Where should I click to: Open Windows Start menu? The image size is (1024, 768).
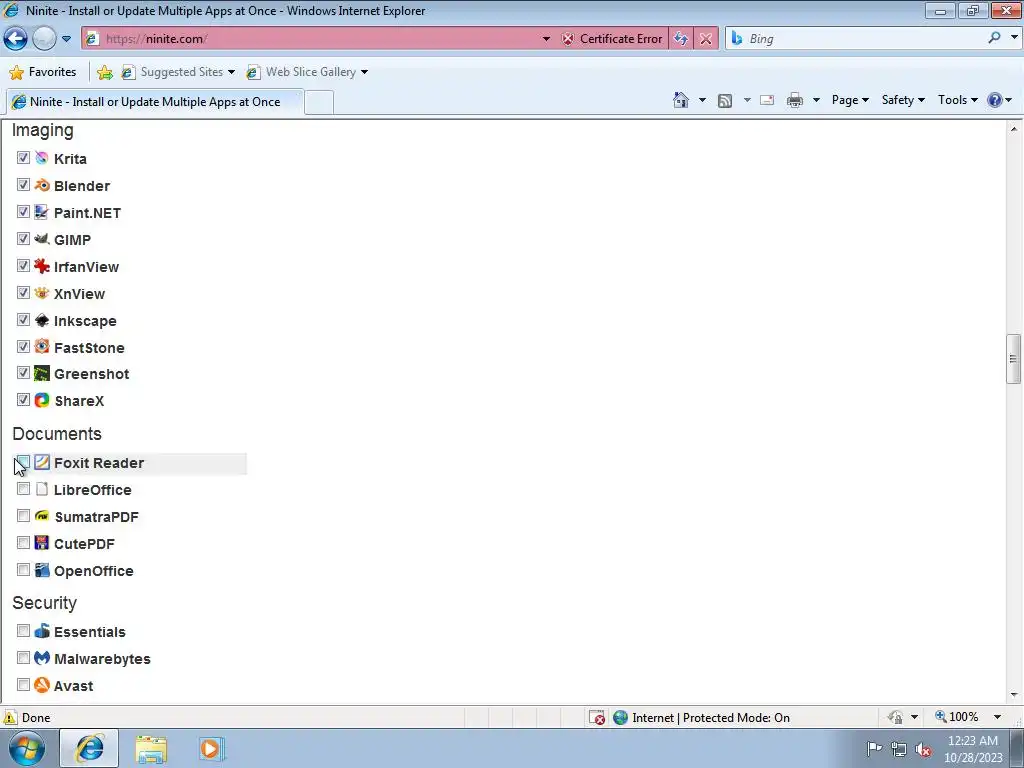[x=27, y=748]
